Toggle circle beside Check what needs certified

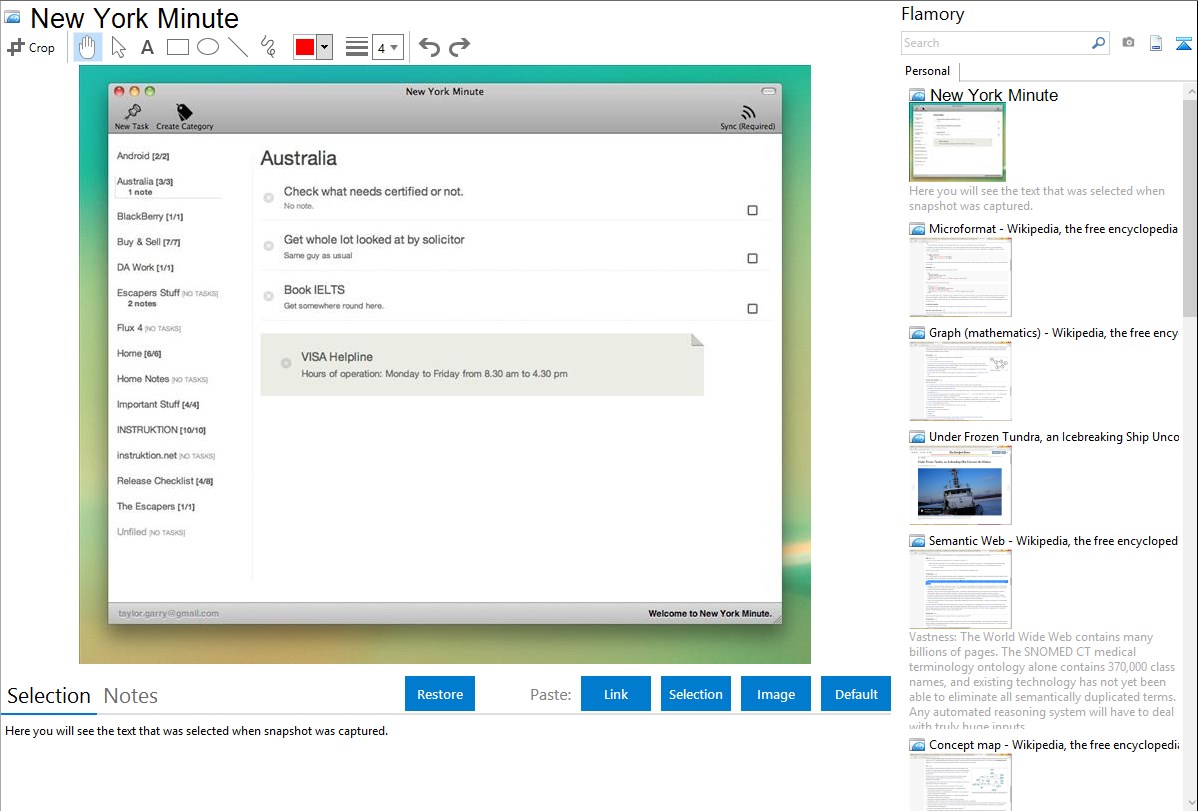coord(269,198)
